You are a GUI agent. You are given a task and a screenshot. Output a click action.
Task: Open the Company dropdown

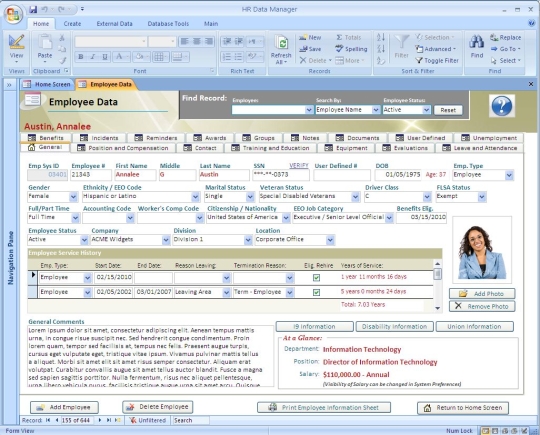[166, 240]
